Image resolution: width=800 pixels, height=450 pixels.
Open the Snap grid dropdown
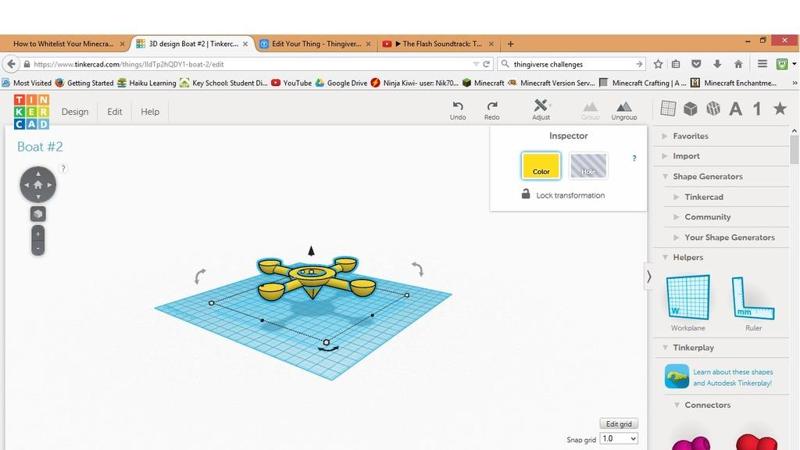point(618,439)
